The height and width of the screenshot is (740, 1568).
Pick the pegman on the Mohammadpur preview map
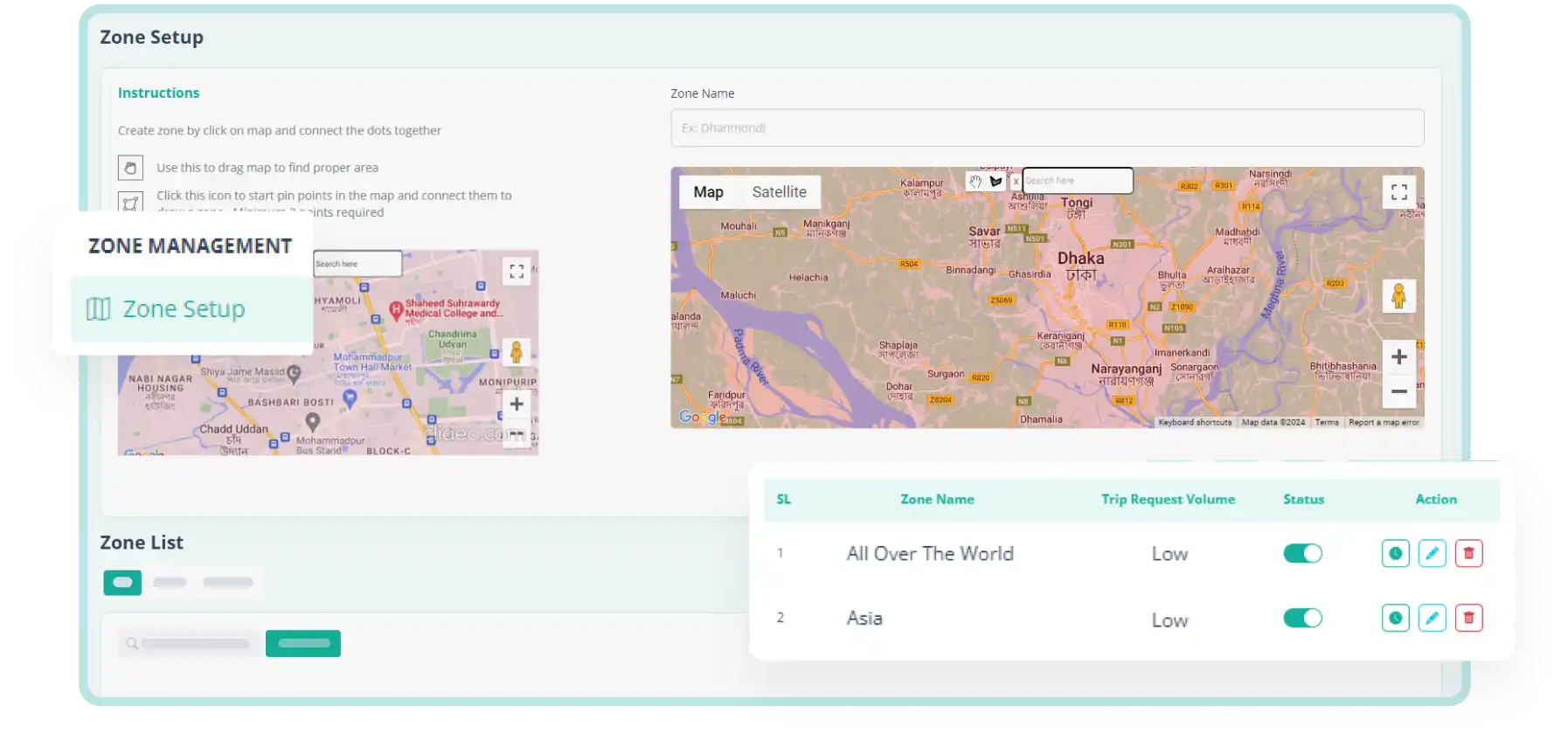tap(517, 352)
